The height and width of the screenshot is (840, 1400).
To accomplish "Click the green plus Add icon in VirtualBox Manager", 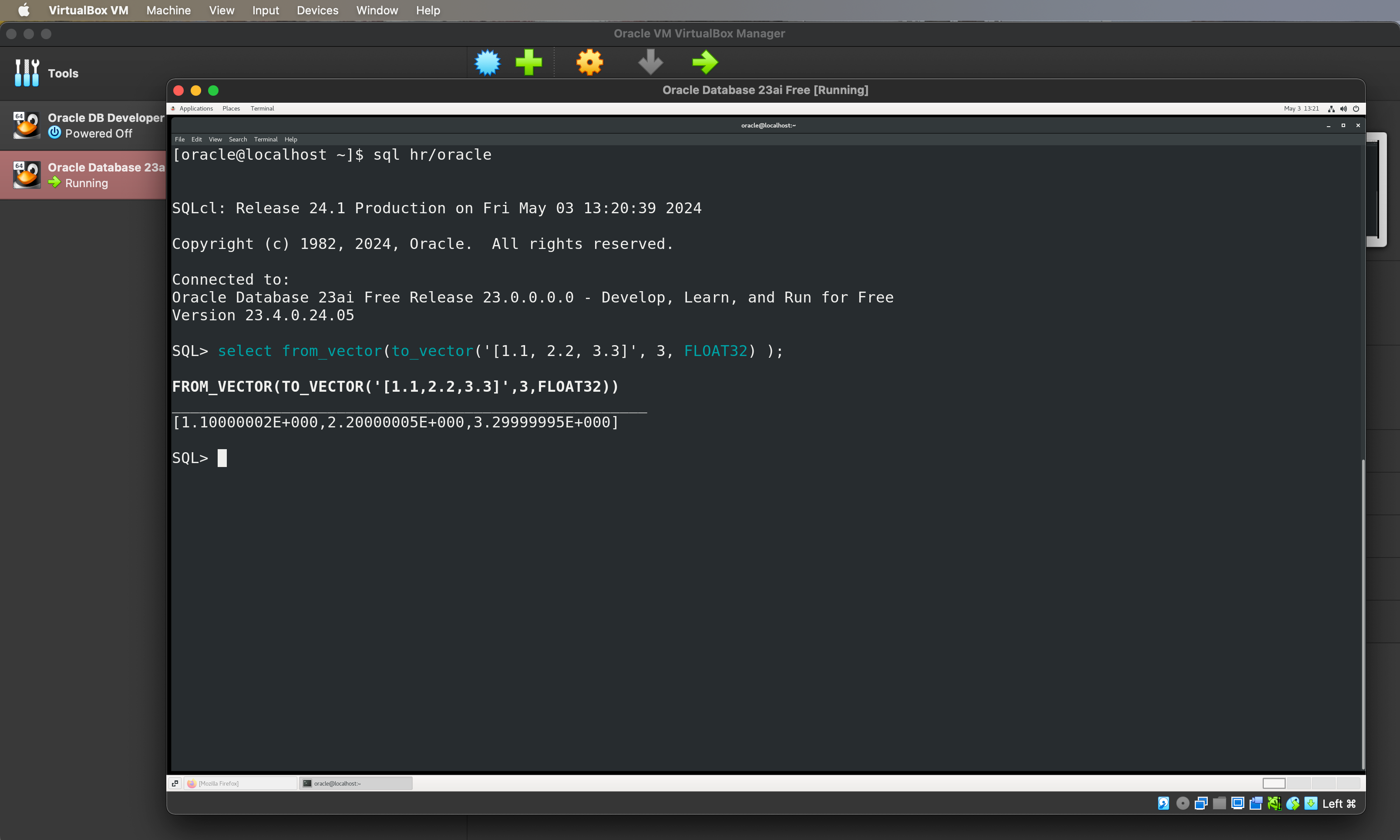I will click(x=529, y=62).
